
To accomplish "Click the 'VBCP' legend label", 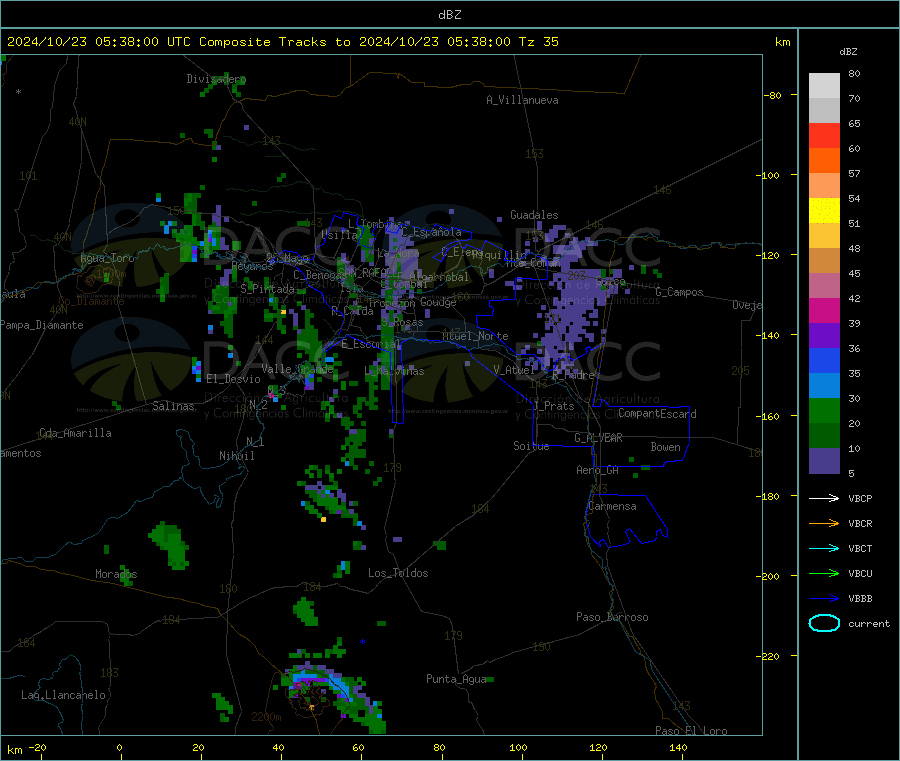I will (x=860, y=498).
